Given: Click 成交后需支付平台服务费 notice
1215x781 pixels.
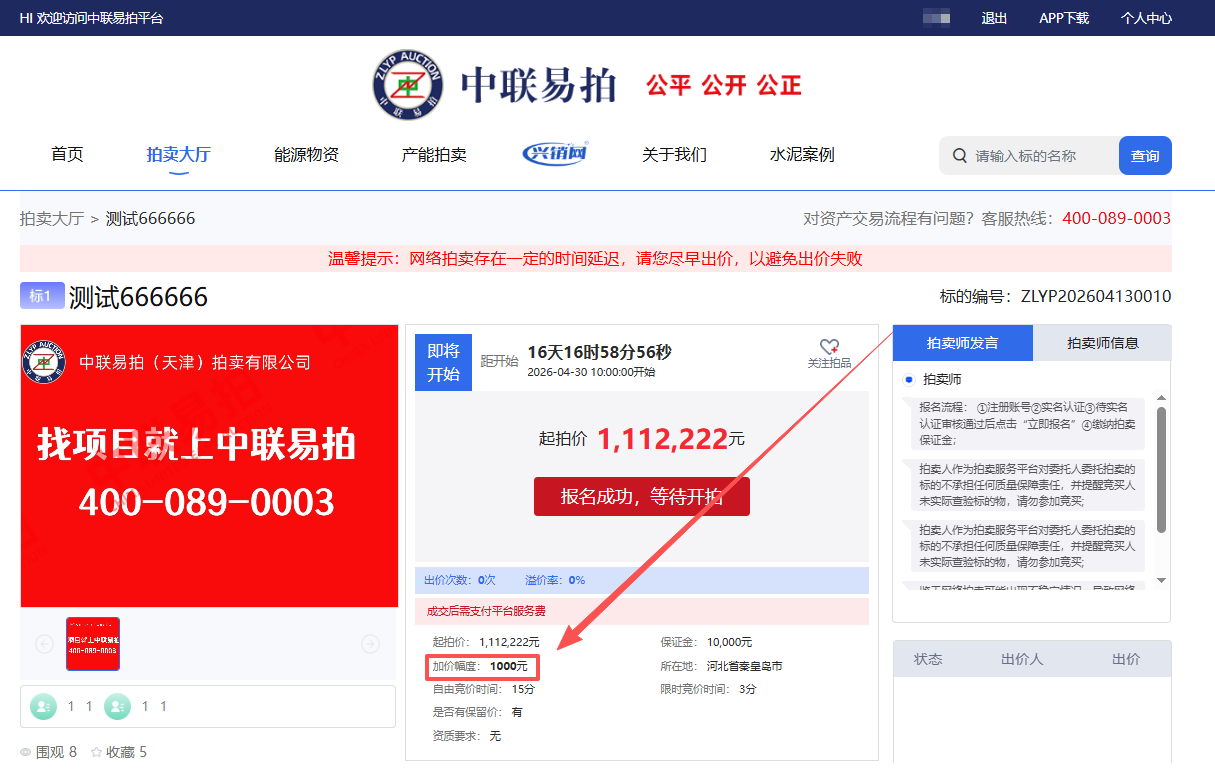Looking at the screenshot, I should pyautogui.click(x=486, y=611).
